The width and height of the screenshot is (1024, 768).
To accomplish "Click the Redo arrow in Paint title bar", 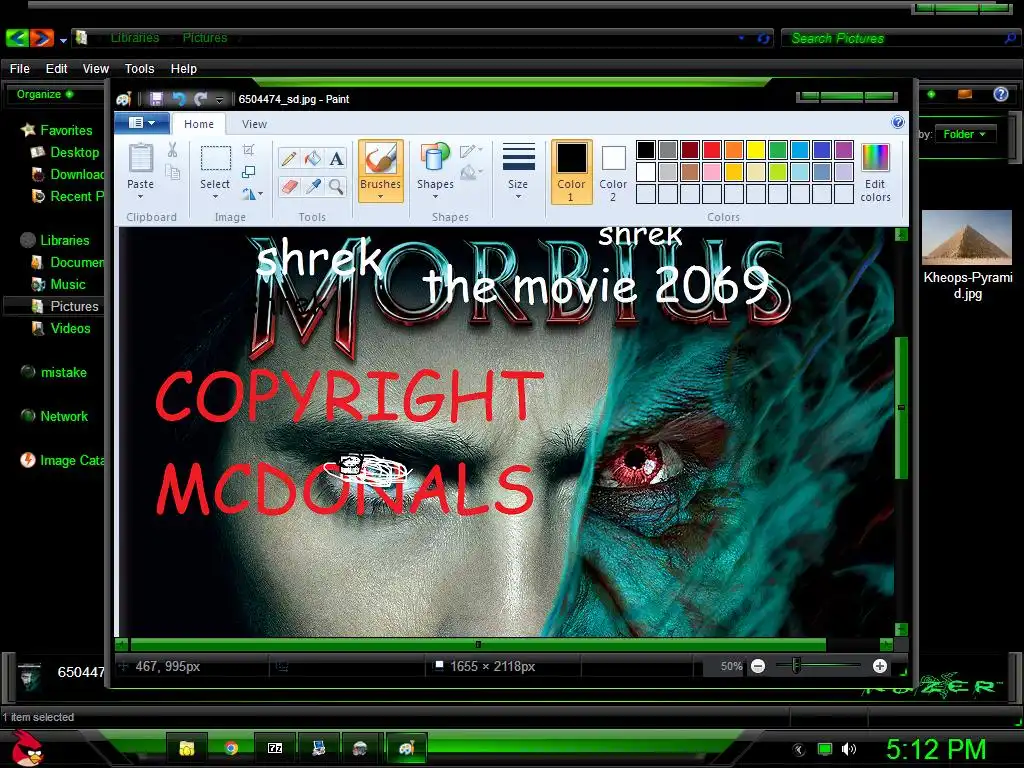I will (x=201, y=99).
